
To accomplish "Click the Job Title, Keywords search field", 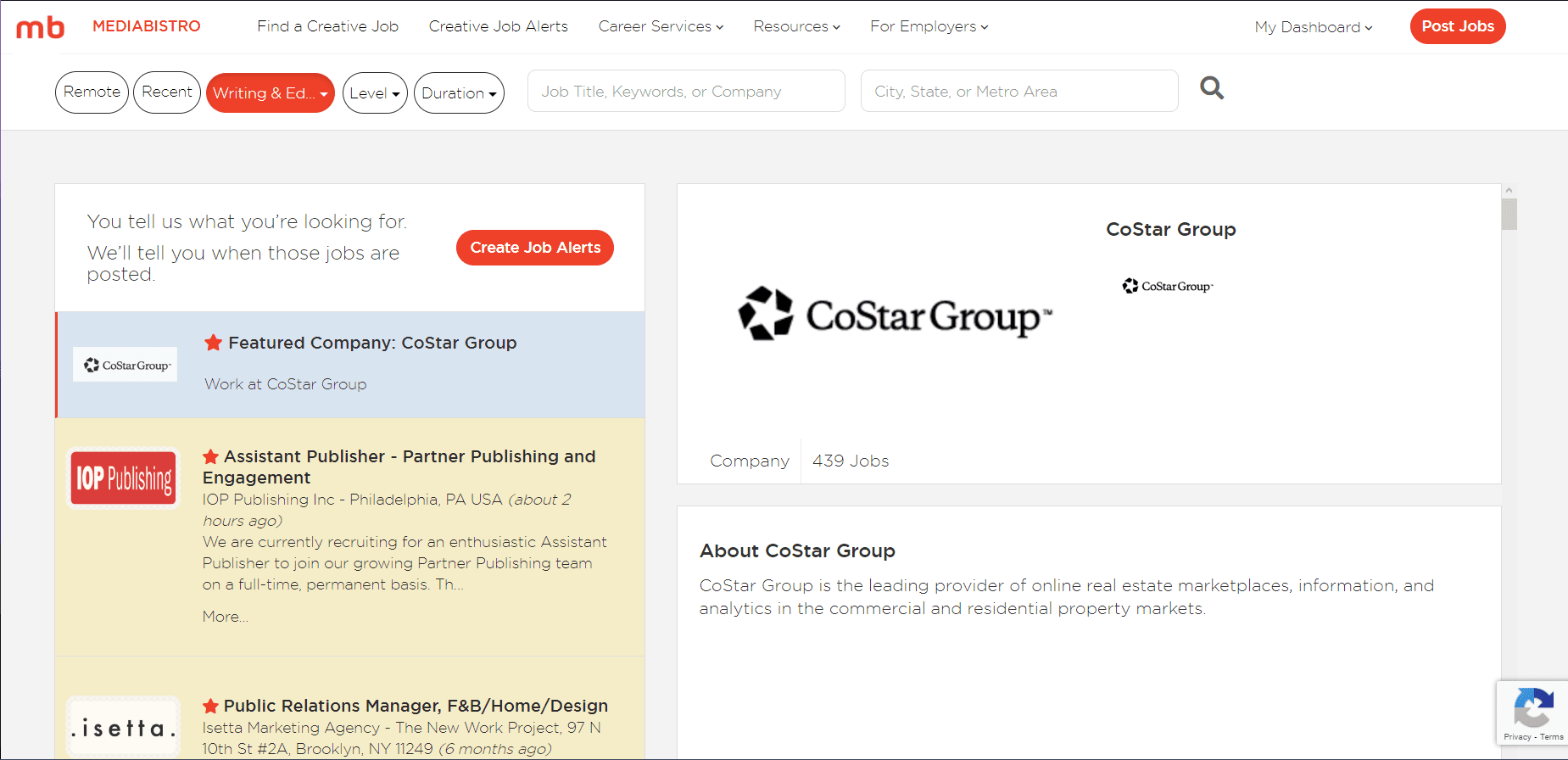I will coord(685,92).
